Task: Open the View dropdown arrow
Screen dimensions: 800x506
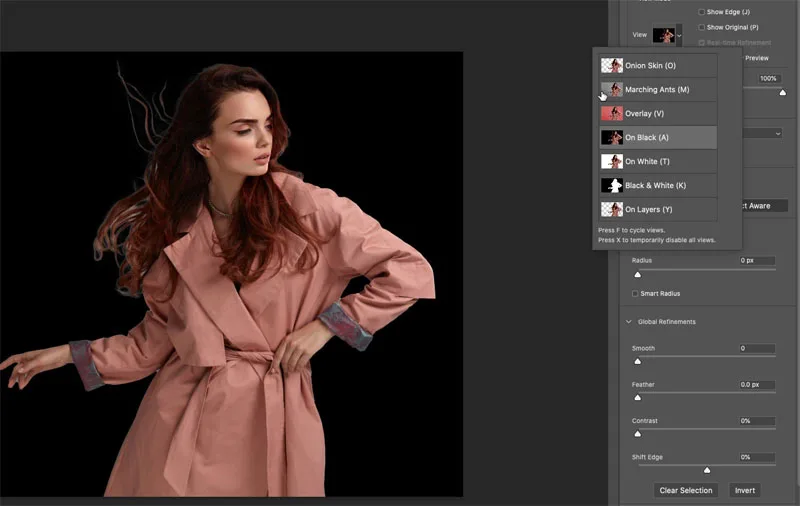Action: (680, 35)
